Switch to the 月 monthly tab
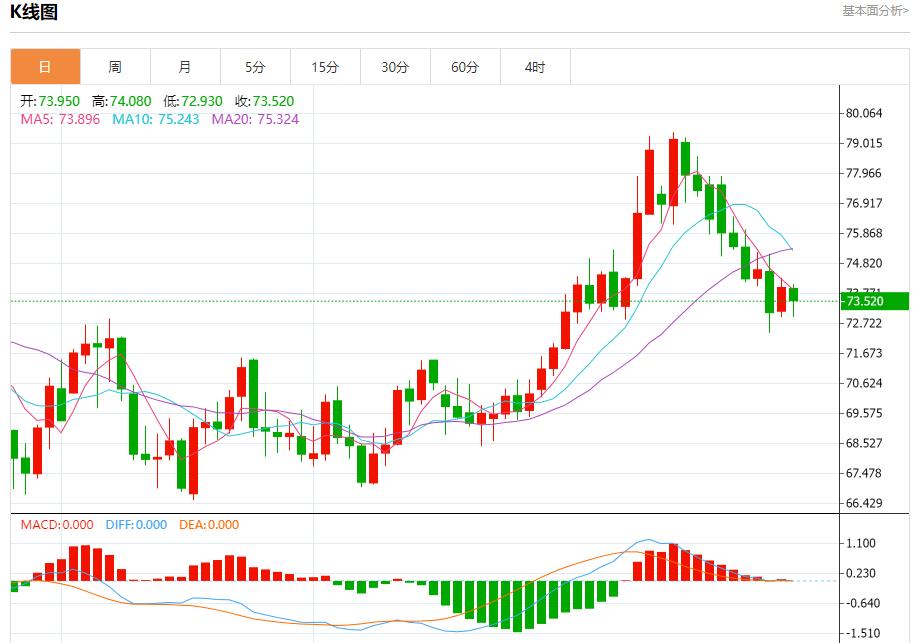The image size is (915, 643). click(x=185, y=67)
